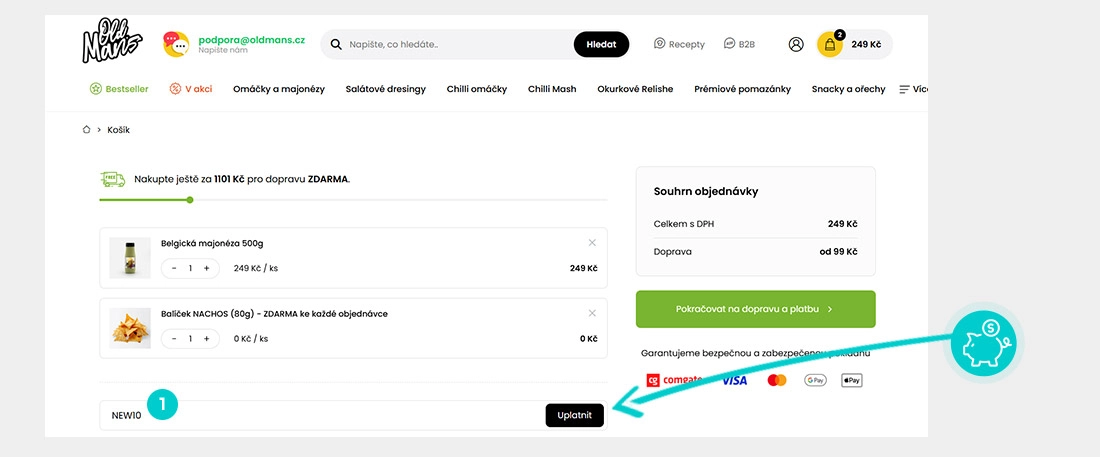Open the Chilli omáčky menu item
The height and width of the screenshot is (457, 1100).
point(476,89)
